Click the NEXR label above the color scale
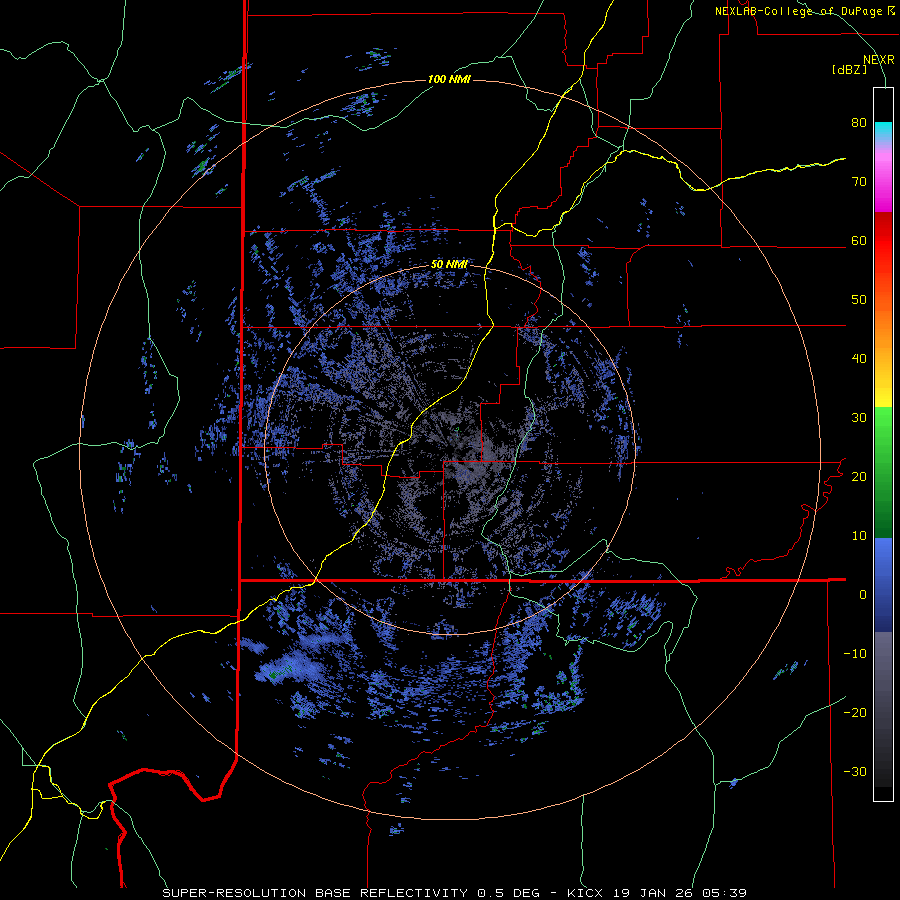Screen dimensions: 900x900 pos(879,60)
